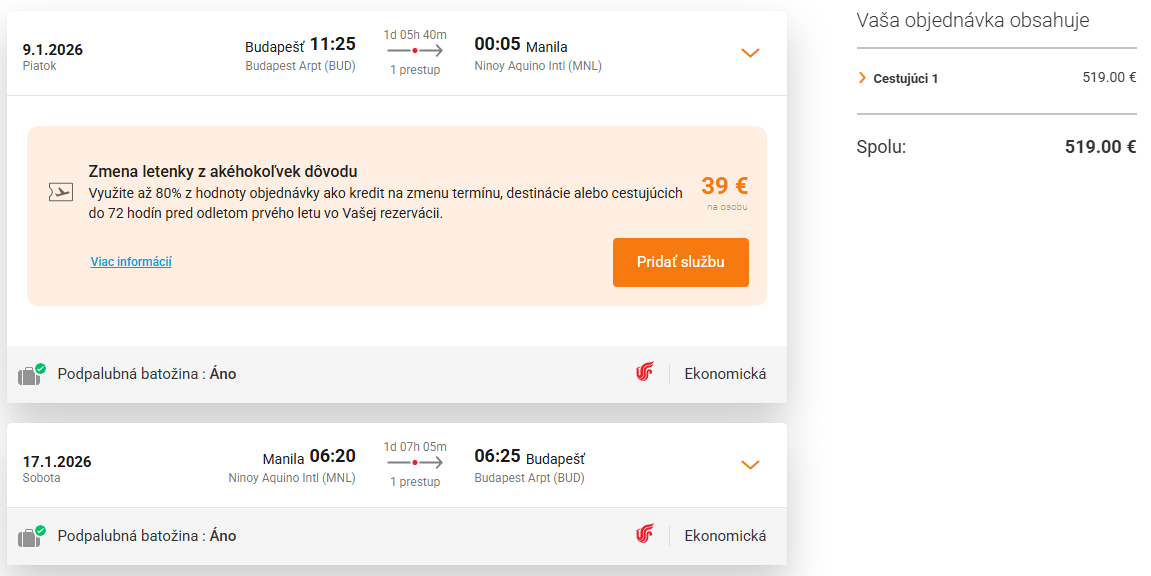The image size is (1151, 576).
Task: Open the Viac informácií link
Action: [131, 262]
